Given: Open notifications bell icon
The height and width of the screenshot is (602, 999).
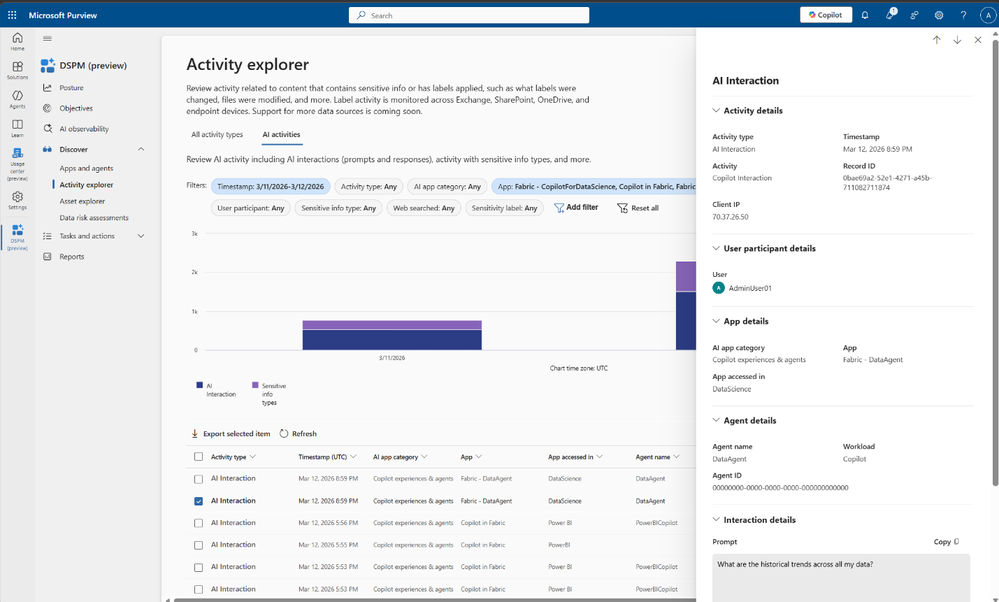Looking at the screenshot, I should (x=865, y=15).
